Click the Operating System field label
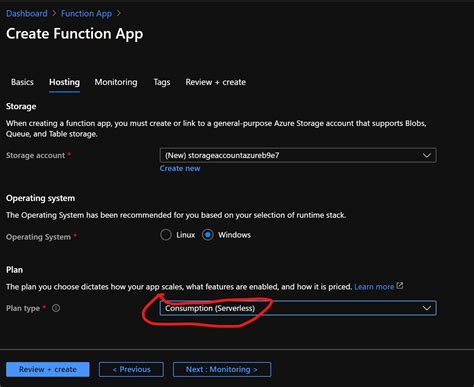The image size is (474, 387). (x=38, y=237)
